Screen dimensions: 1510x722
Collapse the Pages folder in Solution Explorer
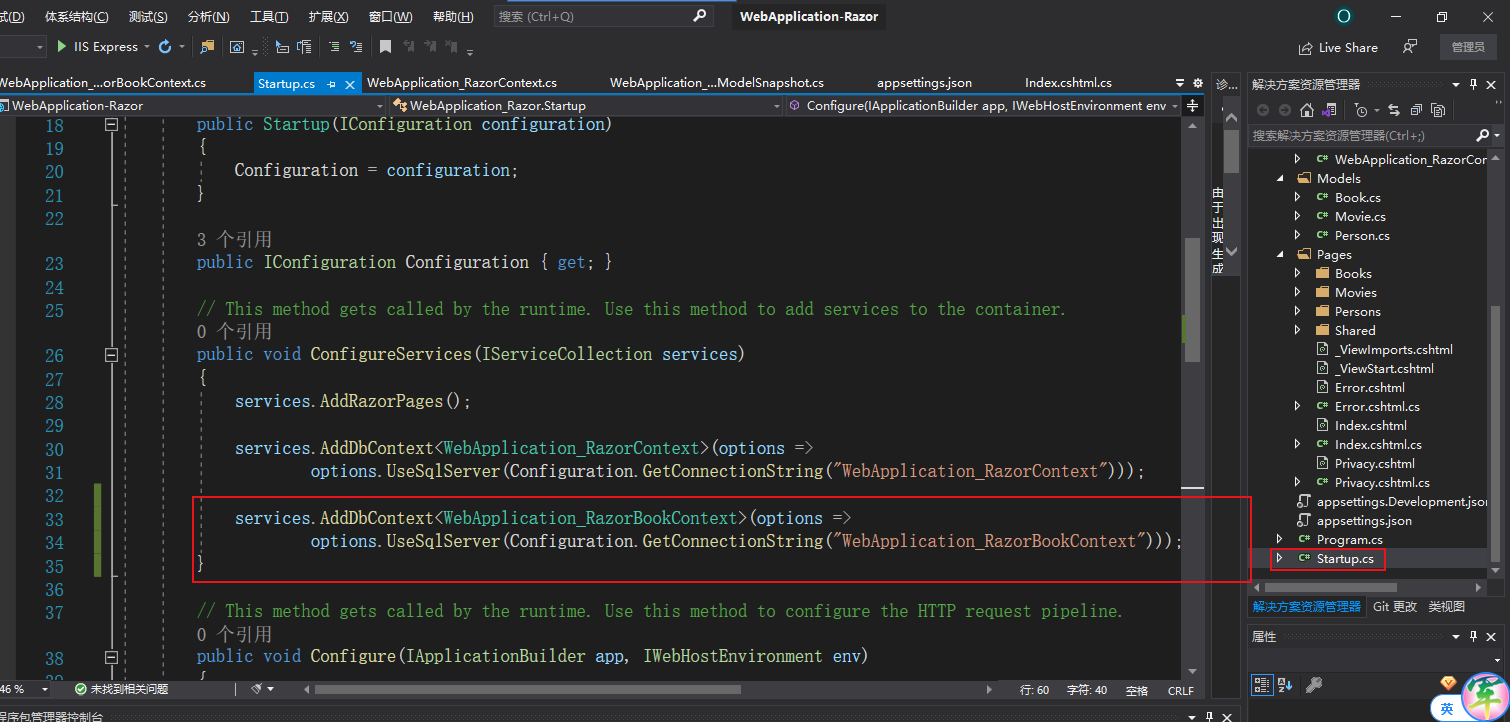pyautogui.click(x=1280, y=254)
